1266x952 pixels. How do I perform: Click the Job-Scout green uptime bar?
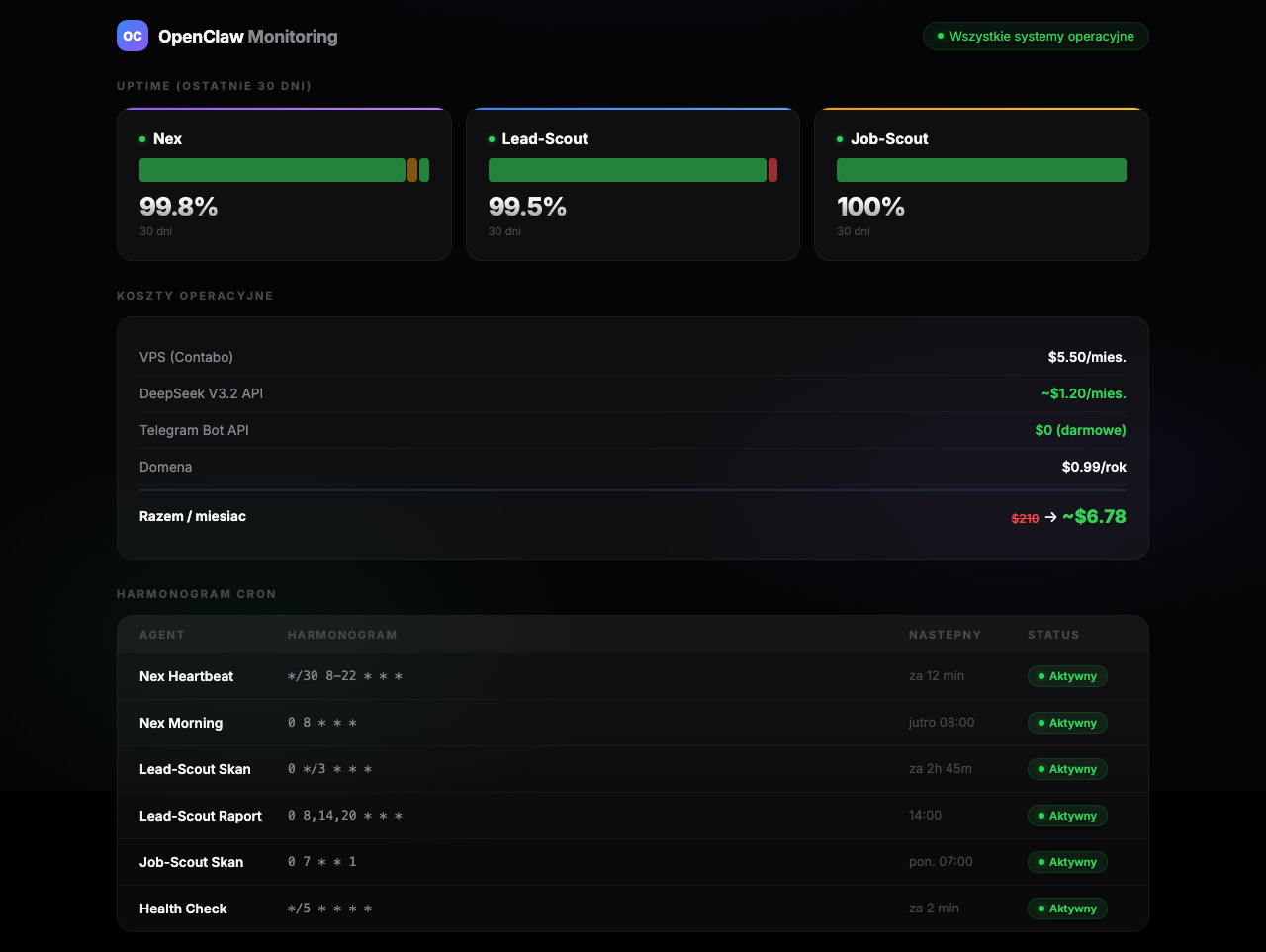tap(981, 170)
